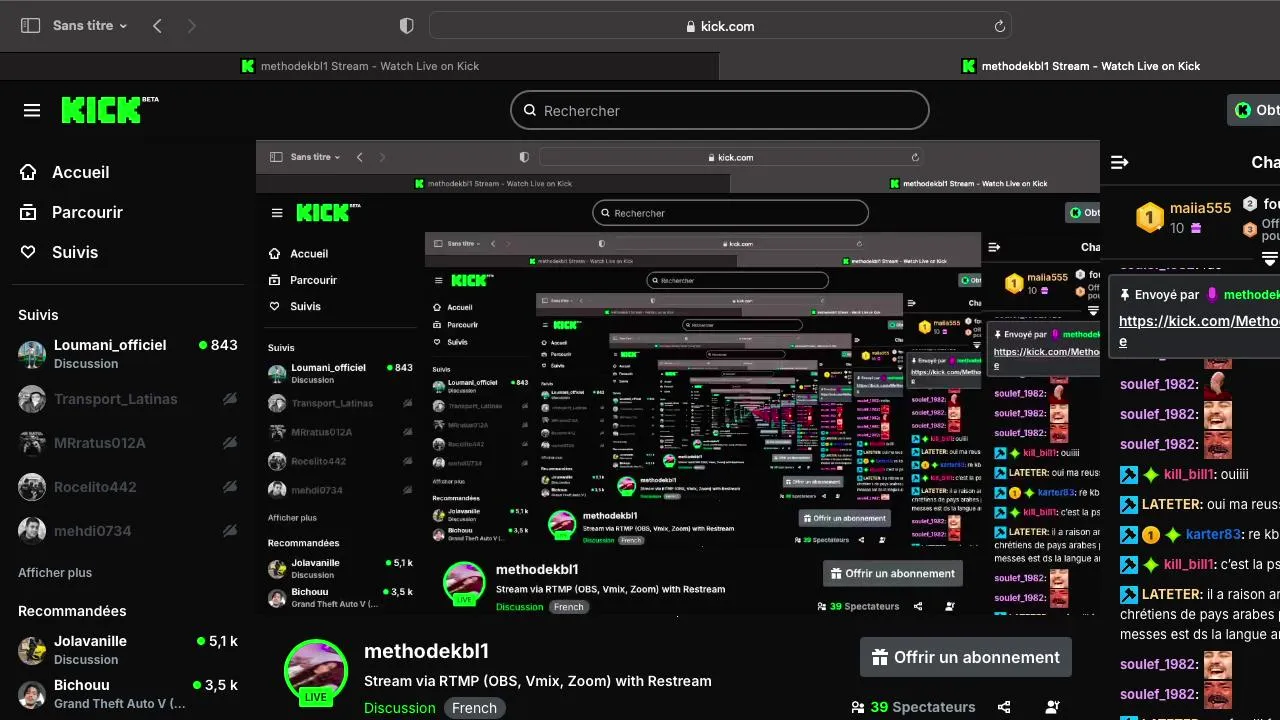The image size is (1280, 720).
Task: Open the Kick hamburger menu
Action: click(x=32, y=110)
